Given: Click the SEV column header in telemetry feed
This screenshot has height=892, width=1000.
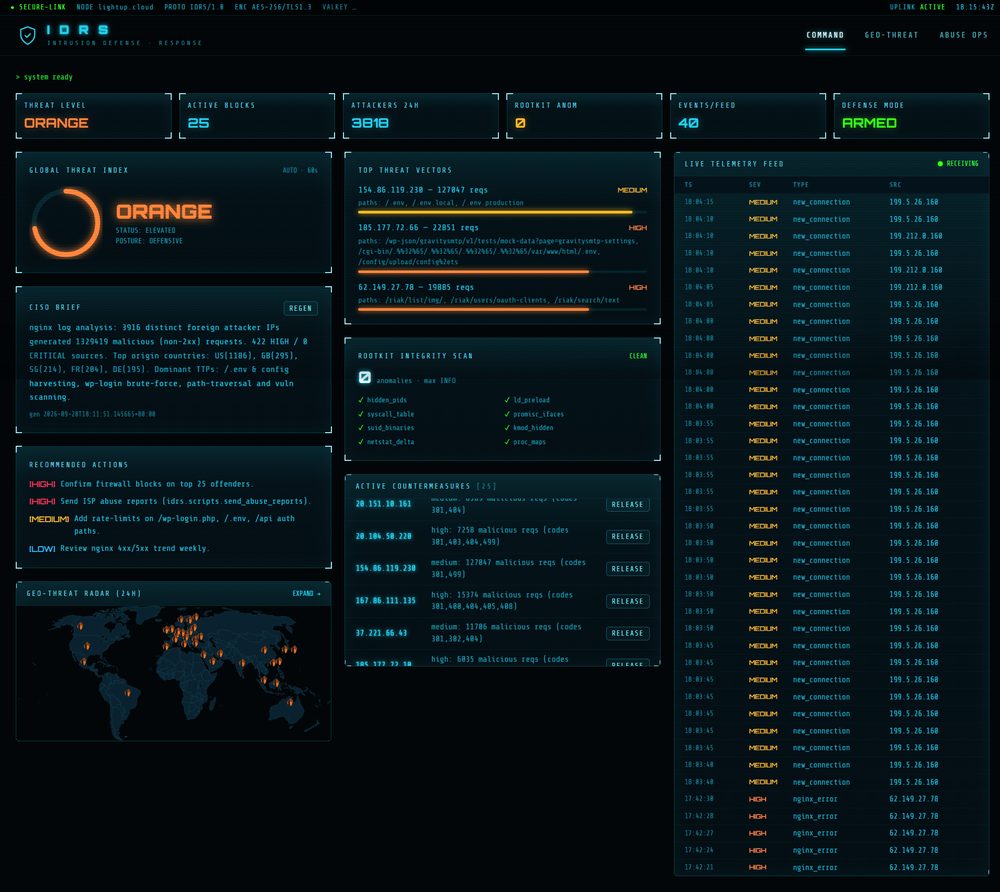Looking at the screenshot, I should tap(754, 185).
